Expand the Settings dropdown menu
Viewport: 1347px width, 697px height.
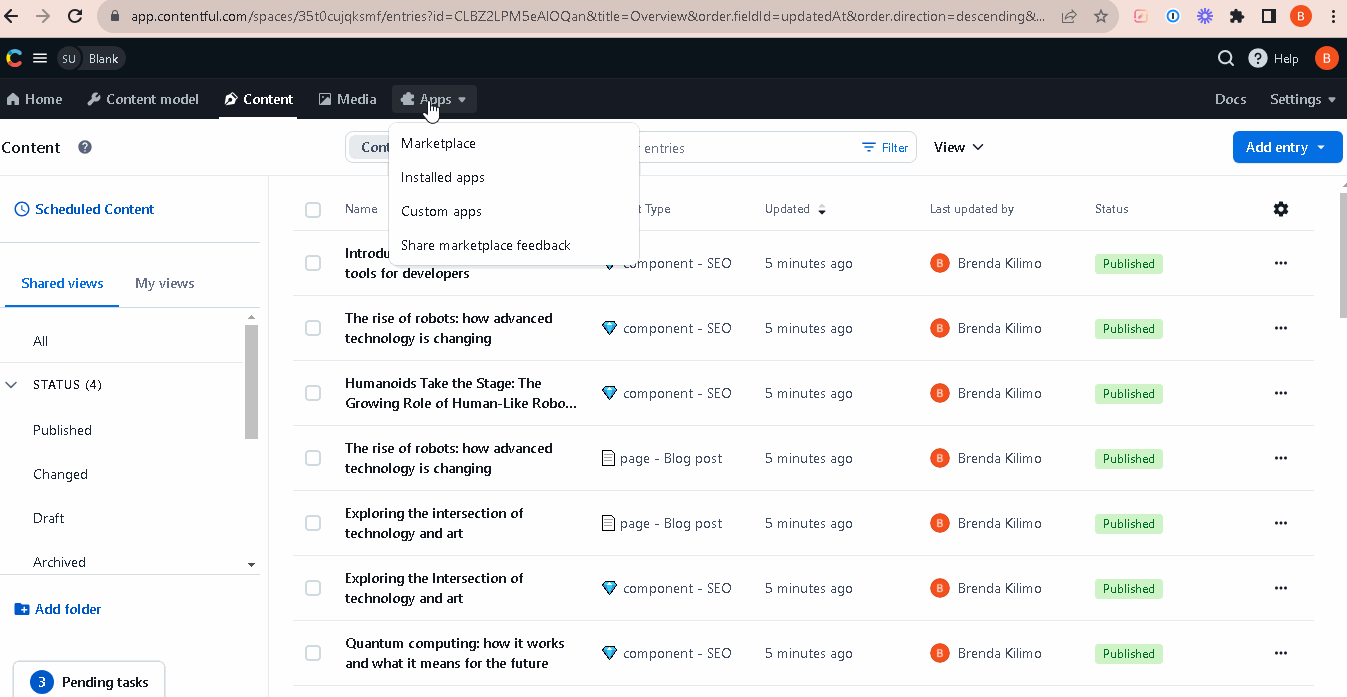point(1302,99)
